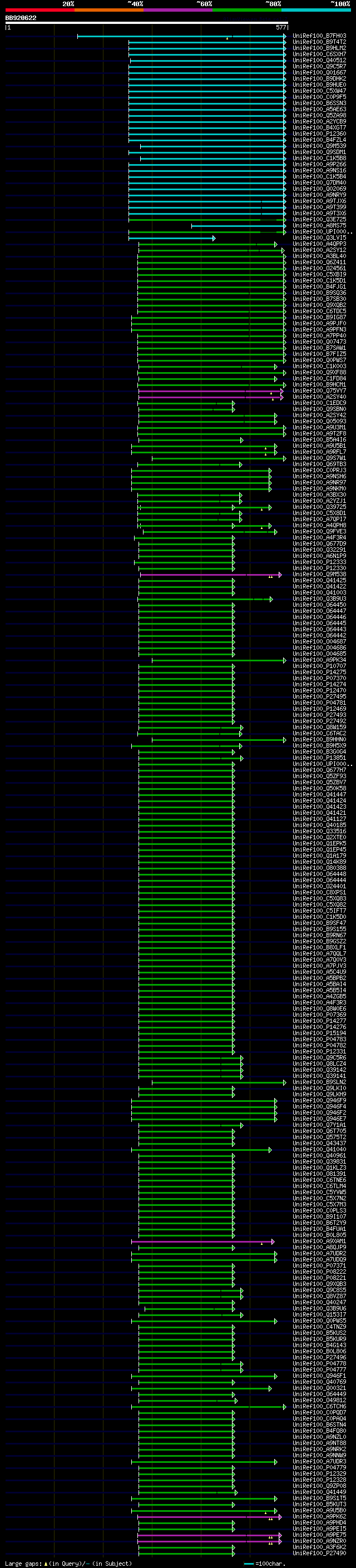Click the red segment of the identity color scale
The image size is (356, 1568).
tap(39, 10)
